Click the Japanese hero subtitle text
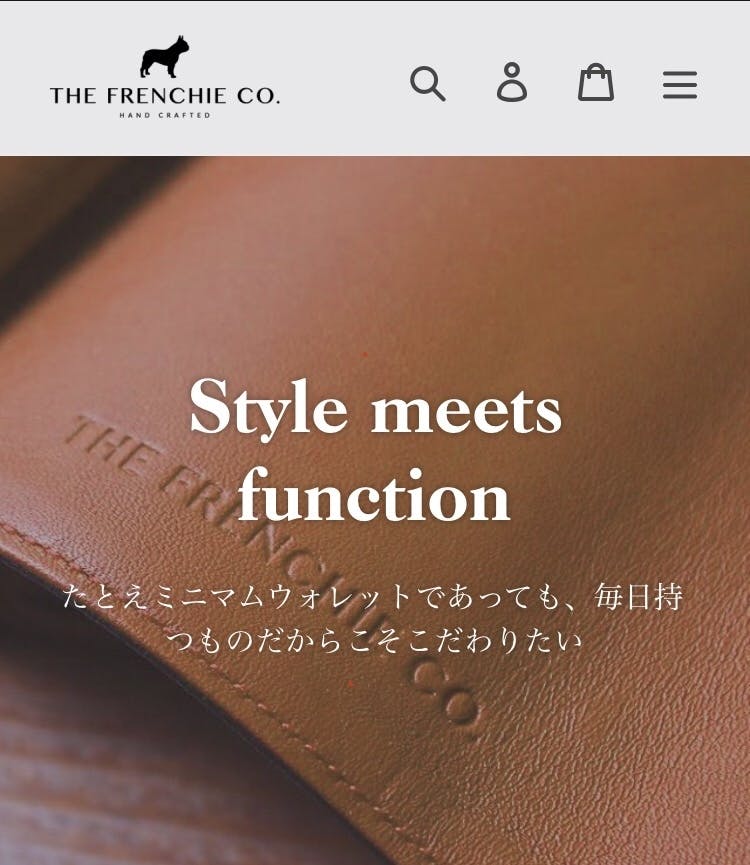 click(x=373, y=618)
